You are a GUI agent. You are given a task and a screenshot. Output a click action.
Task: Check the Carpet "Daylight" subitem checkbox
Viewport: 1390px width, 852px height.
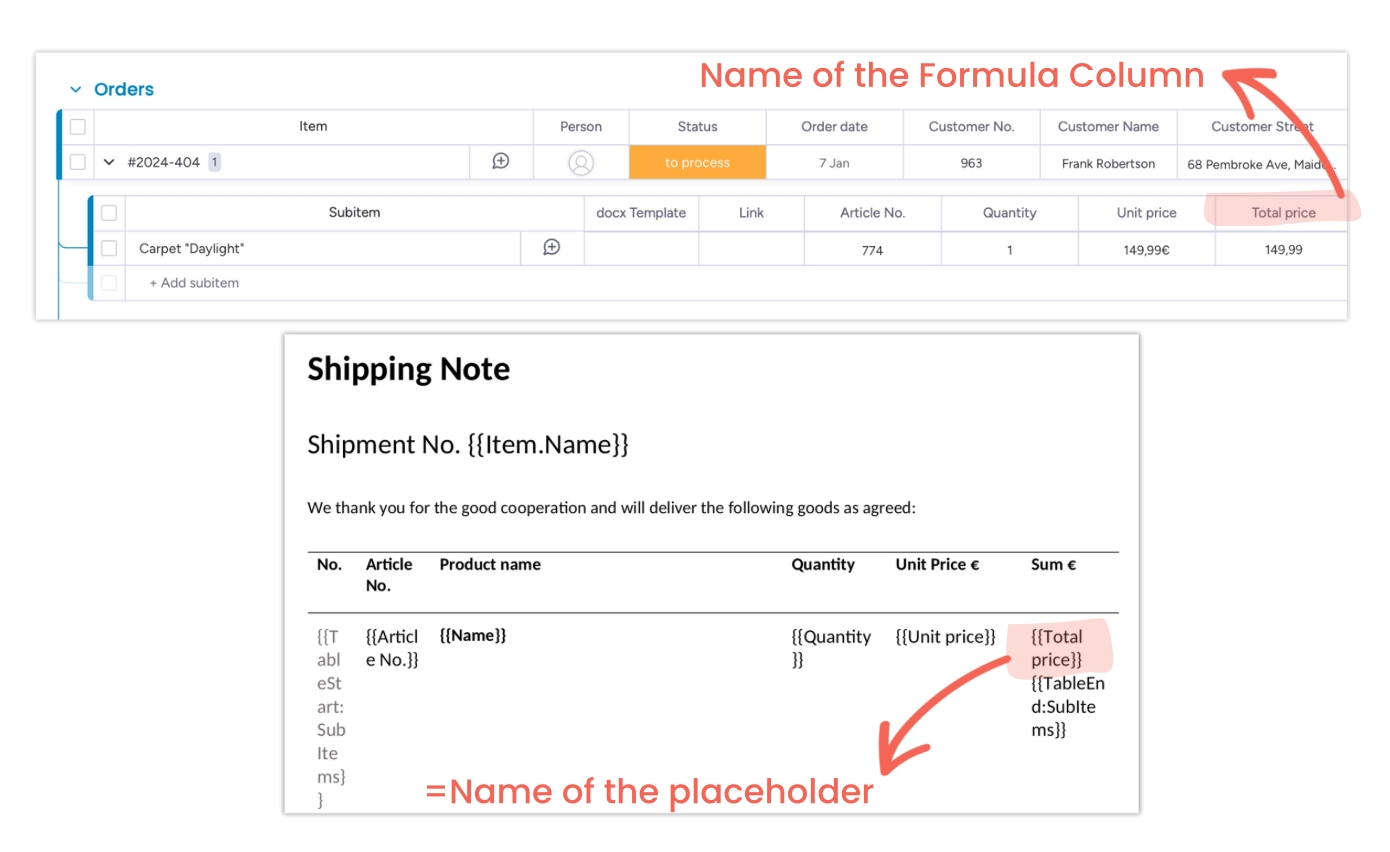(x=109, y=248)
